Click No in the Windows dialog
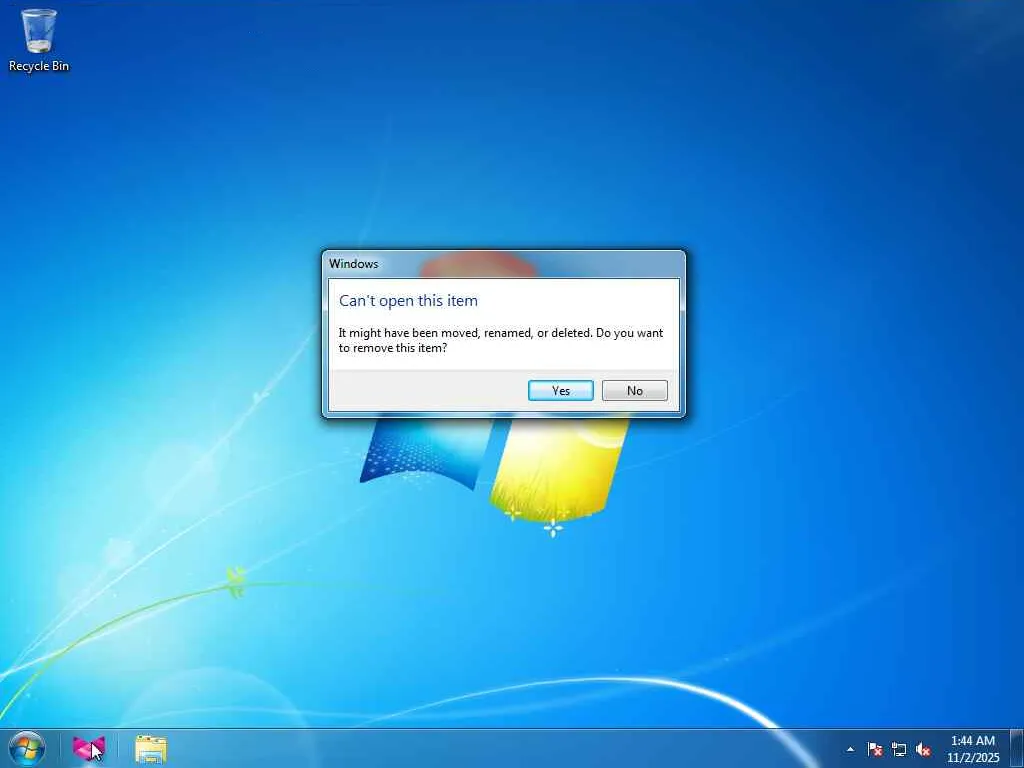 tap(634, 391)
